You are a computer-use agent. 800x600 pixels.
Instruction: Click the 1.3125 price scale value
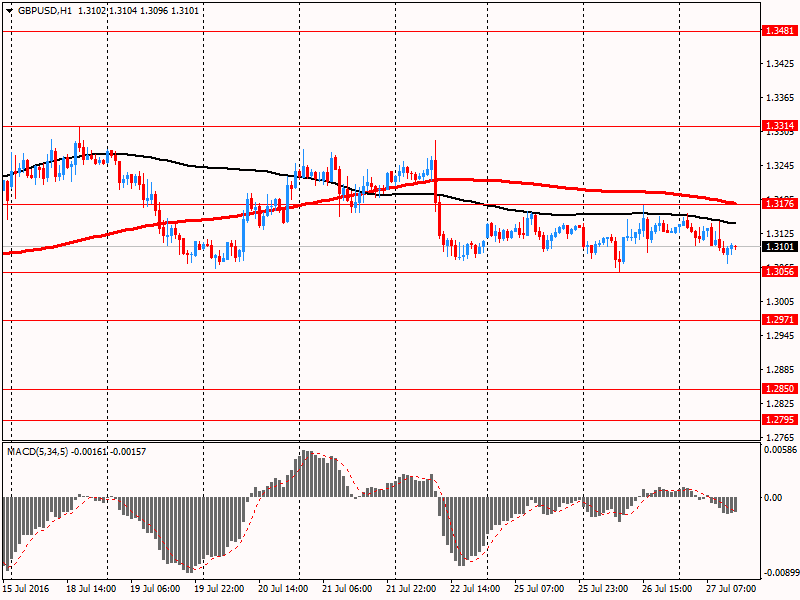(x=780, y=234)
